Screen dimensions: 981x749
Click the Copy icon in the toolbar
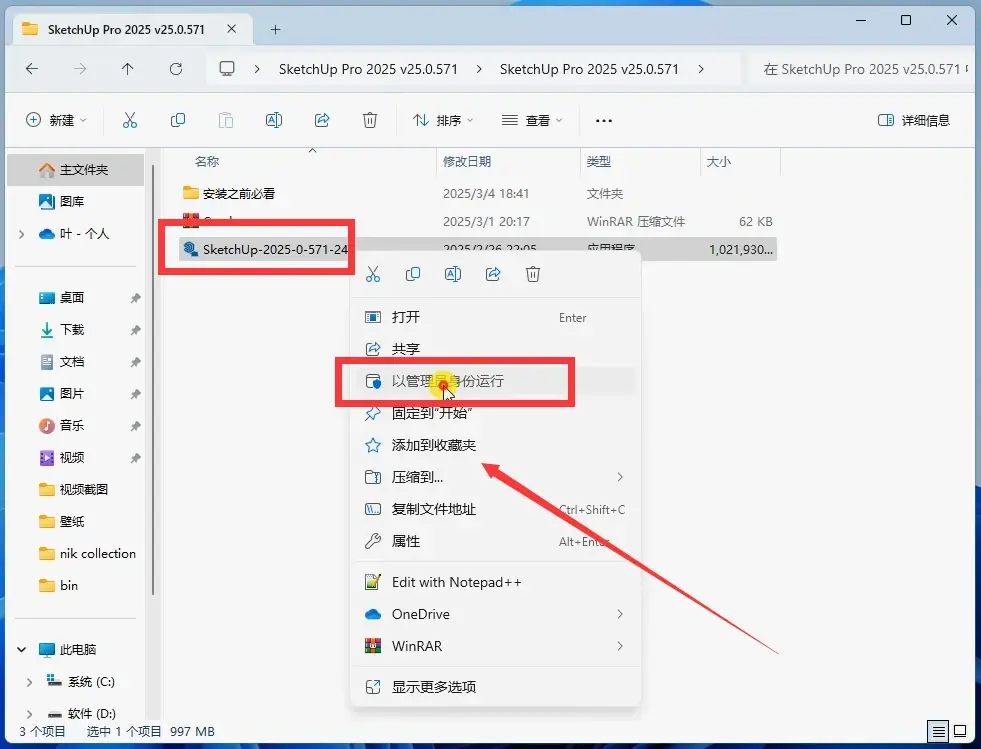178,120
